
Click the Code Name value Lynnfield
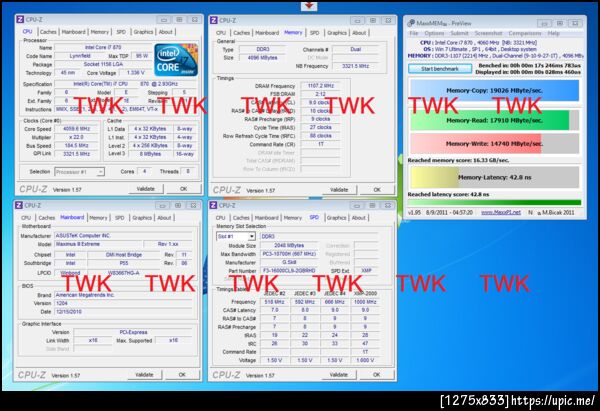pyautogui.click(x=80, y=56)
